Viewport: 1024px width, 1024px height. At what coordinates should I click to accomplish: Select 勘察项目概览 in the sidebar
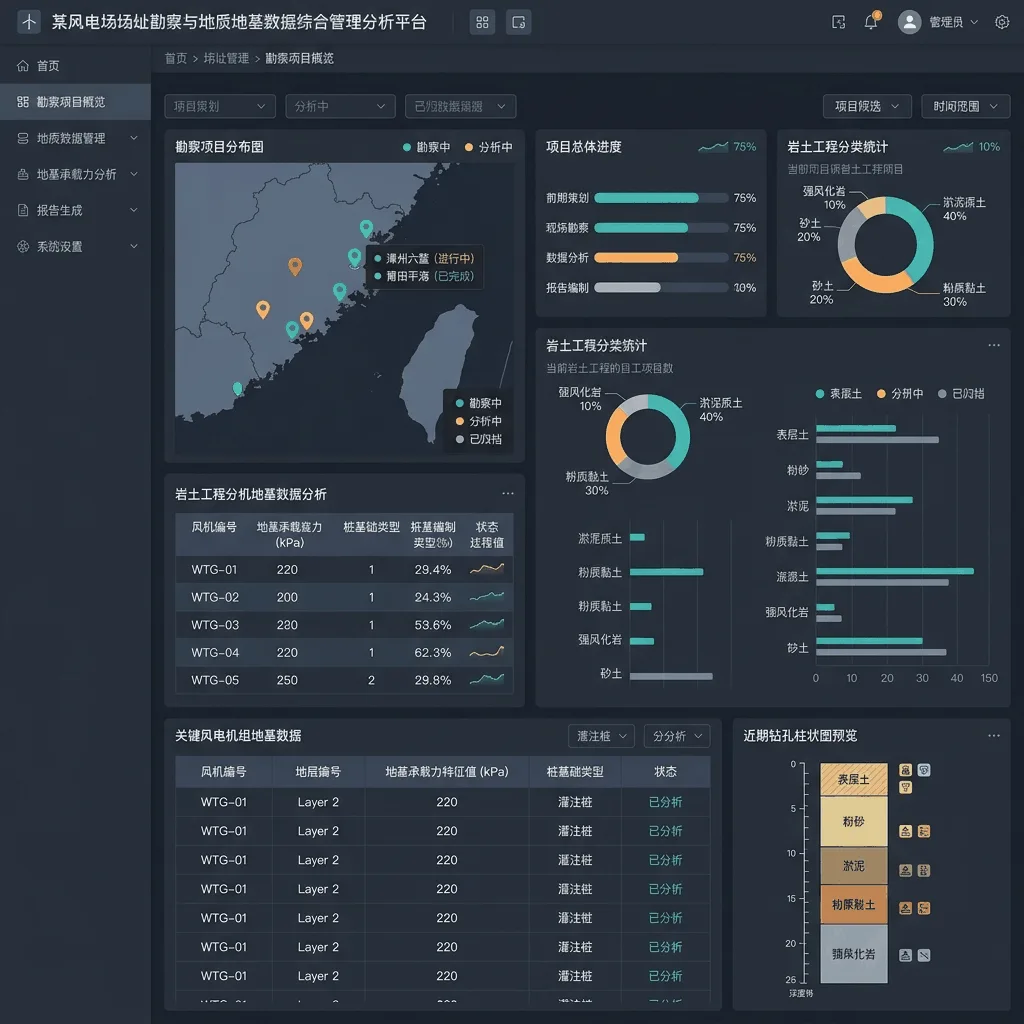[x=75, y=102]
